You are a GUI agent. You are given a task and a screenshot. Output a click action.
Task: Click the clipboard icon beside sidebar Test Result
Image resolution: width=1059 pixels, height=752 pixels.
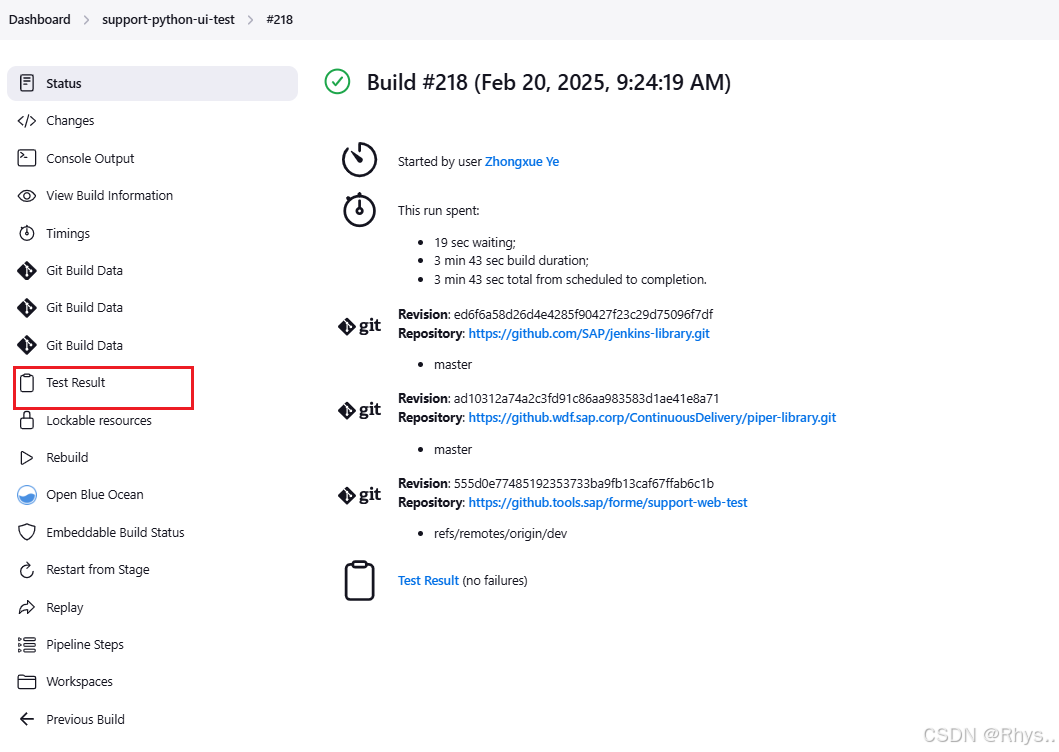pos(27,383)
